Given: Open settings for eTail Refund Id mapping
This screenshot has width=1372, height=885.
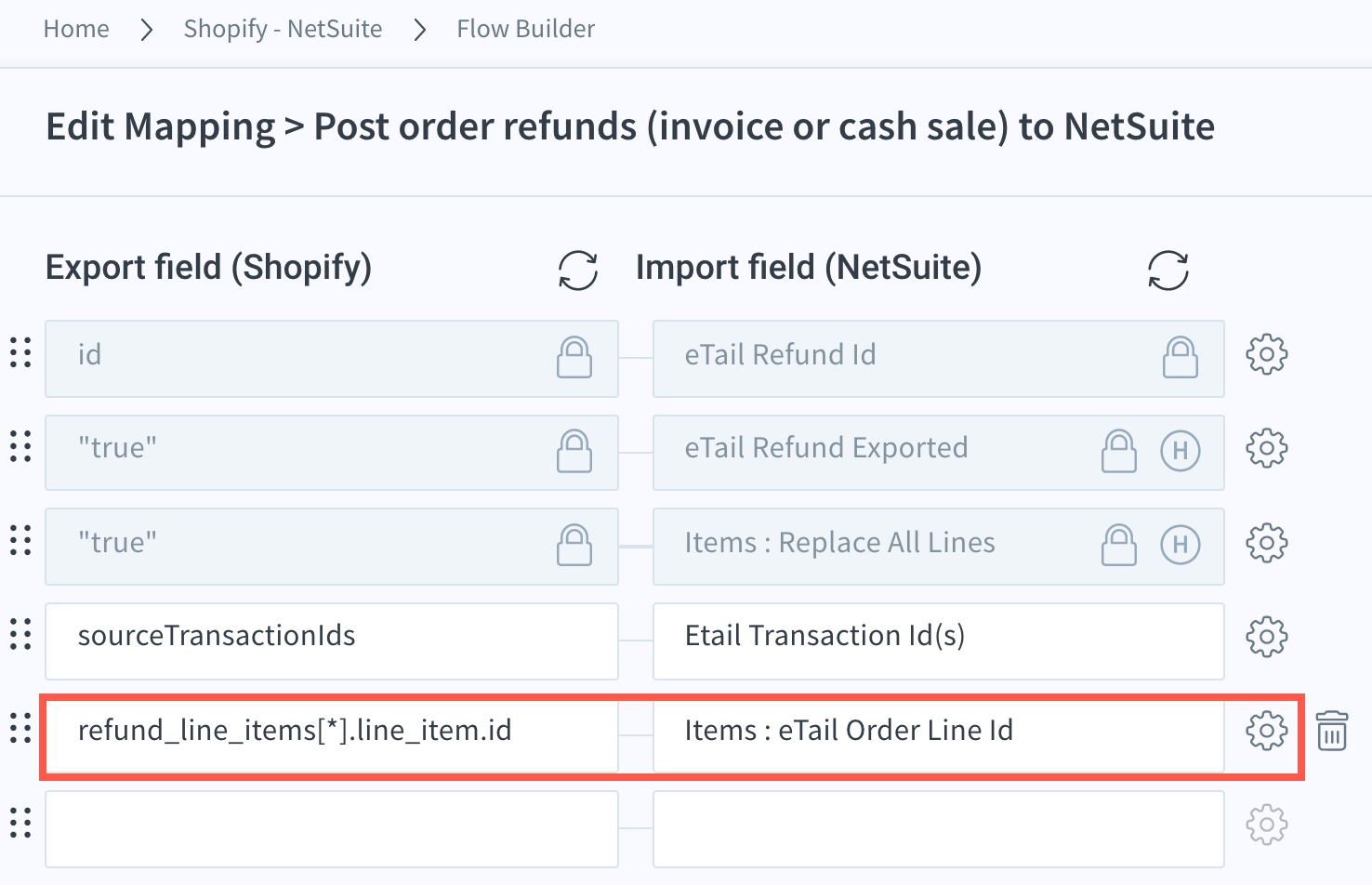Looking at the screenshot, I should click(1266, 355).
